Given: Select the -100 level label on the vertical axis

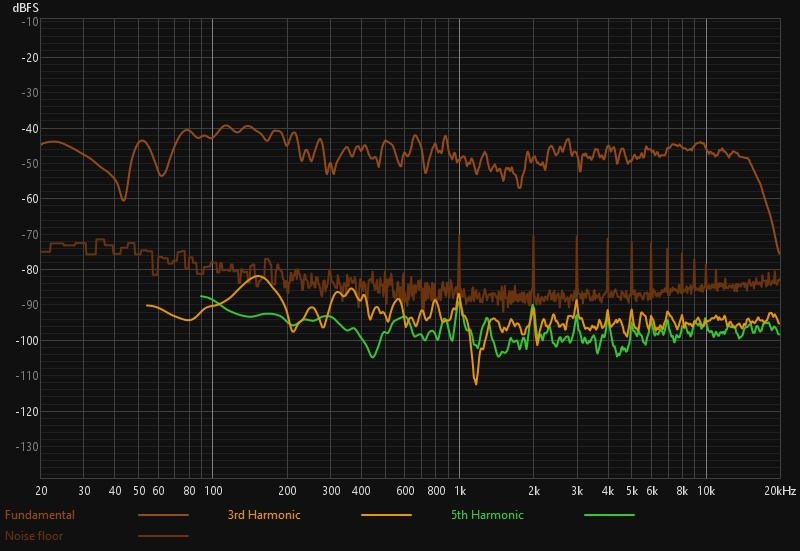Looking at the screenshot, I should tap(24, 341).
